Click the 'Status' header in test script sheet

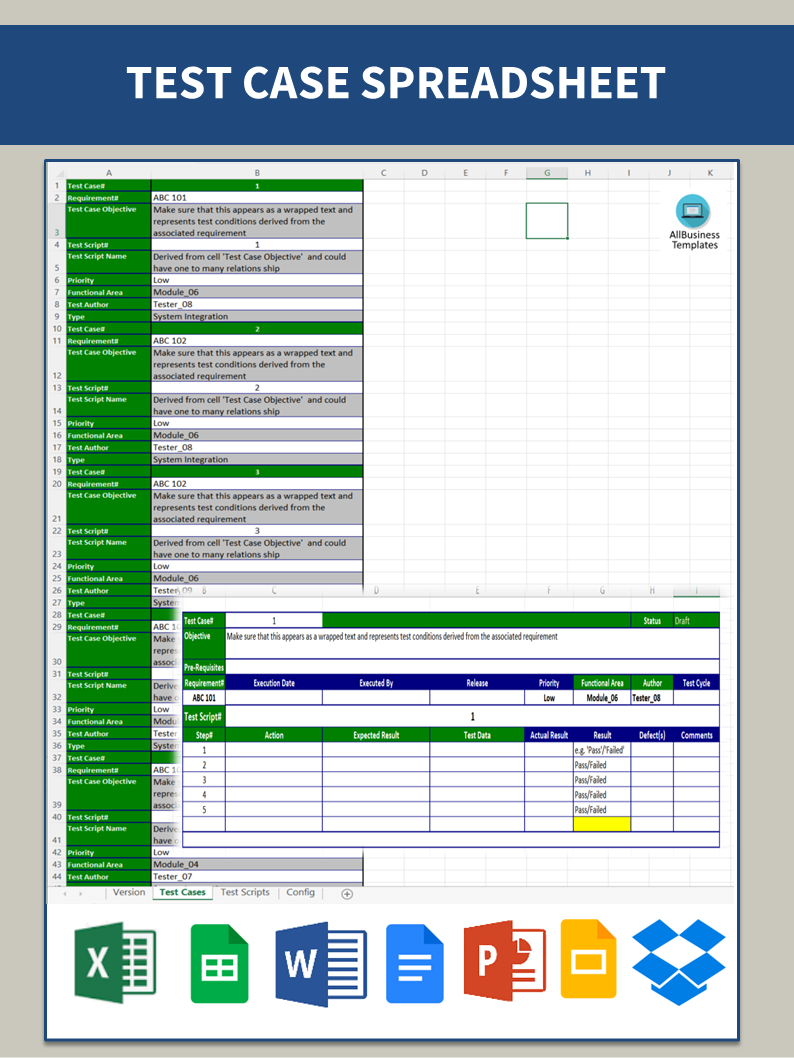[652, 621]
